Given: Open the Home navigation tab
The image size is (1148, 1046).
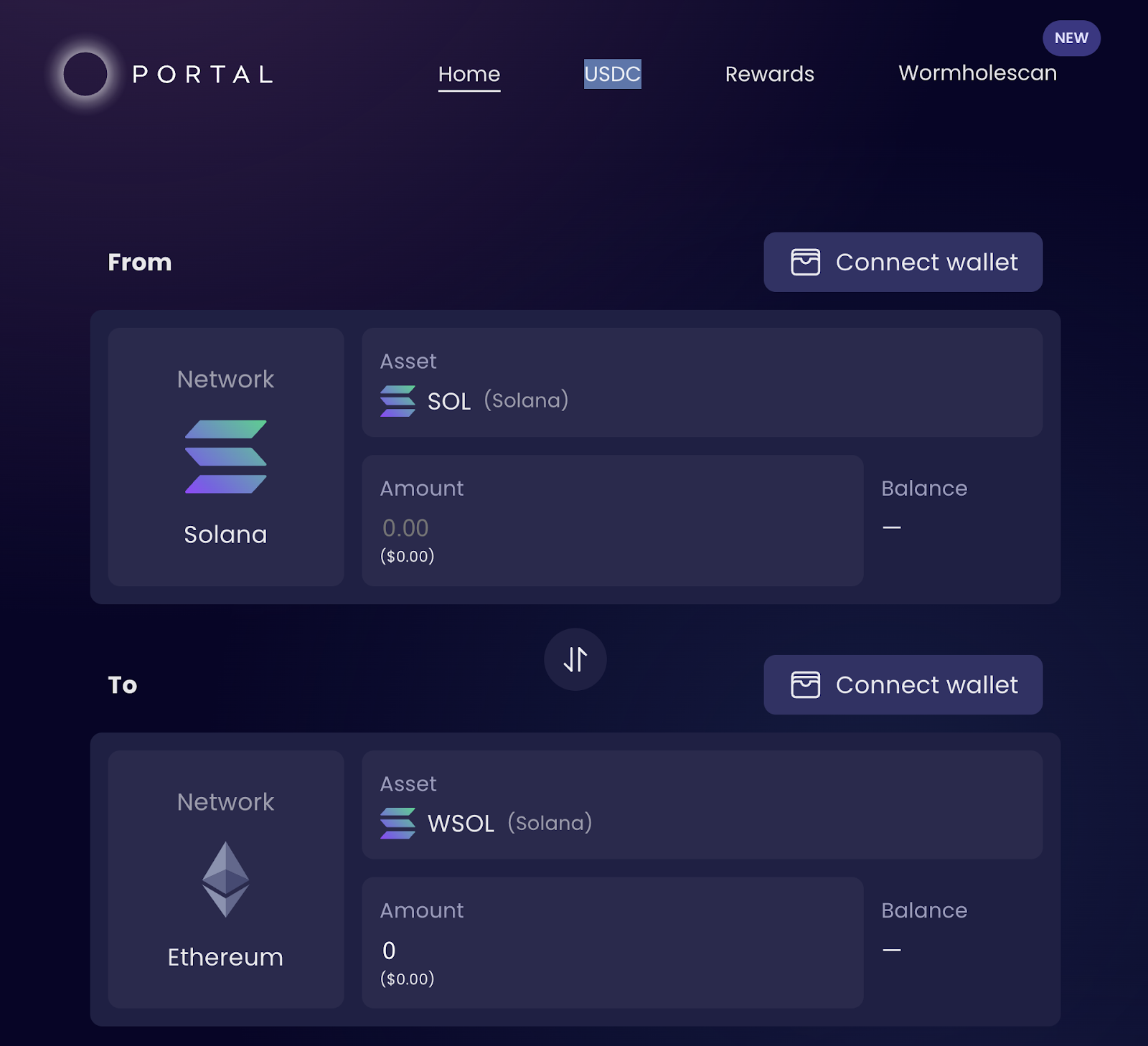Looking at the screenshot, I should pos(469,74).
